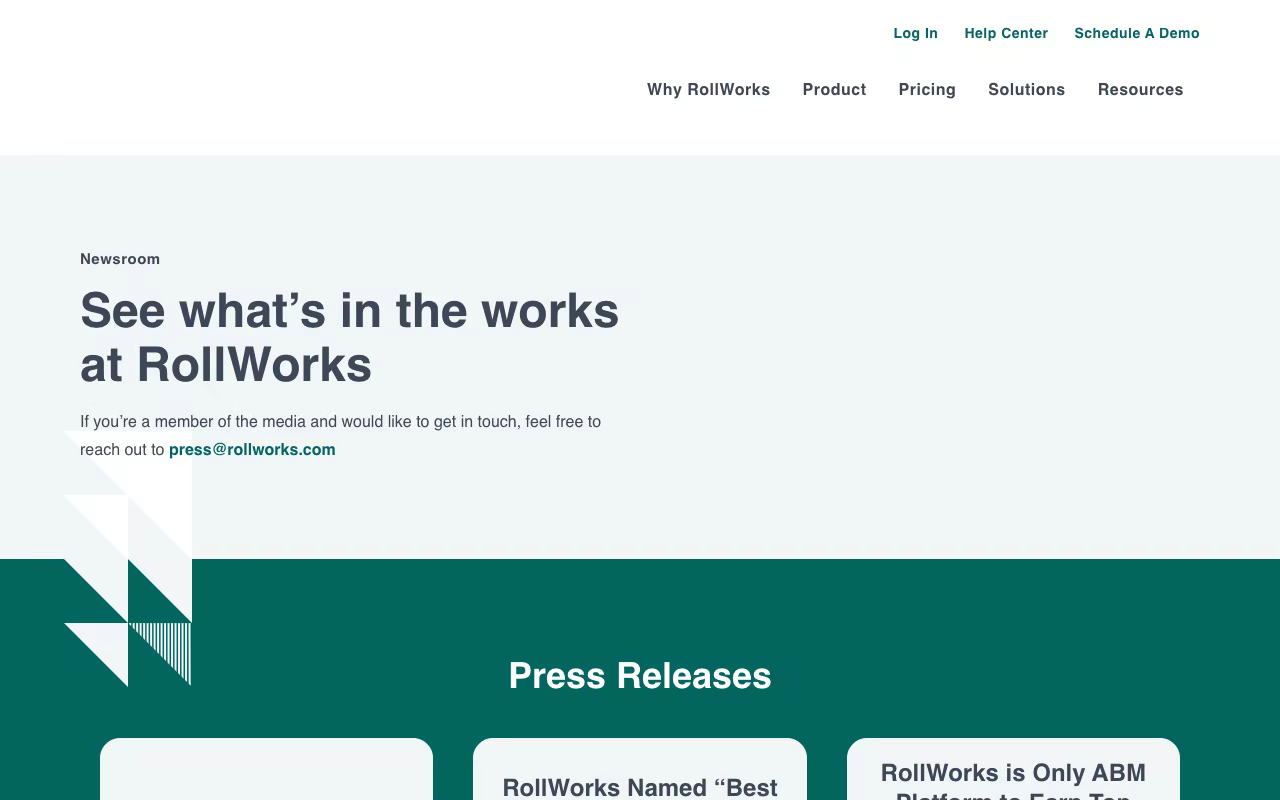Click the intro paragraph about media inquiries
The height and width of the screenshot is (800, 1280).
point(340,435)
